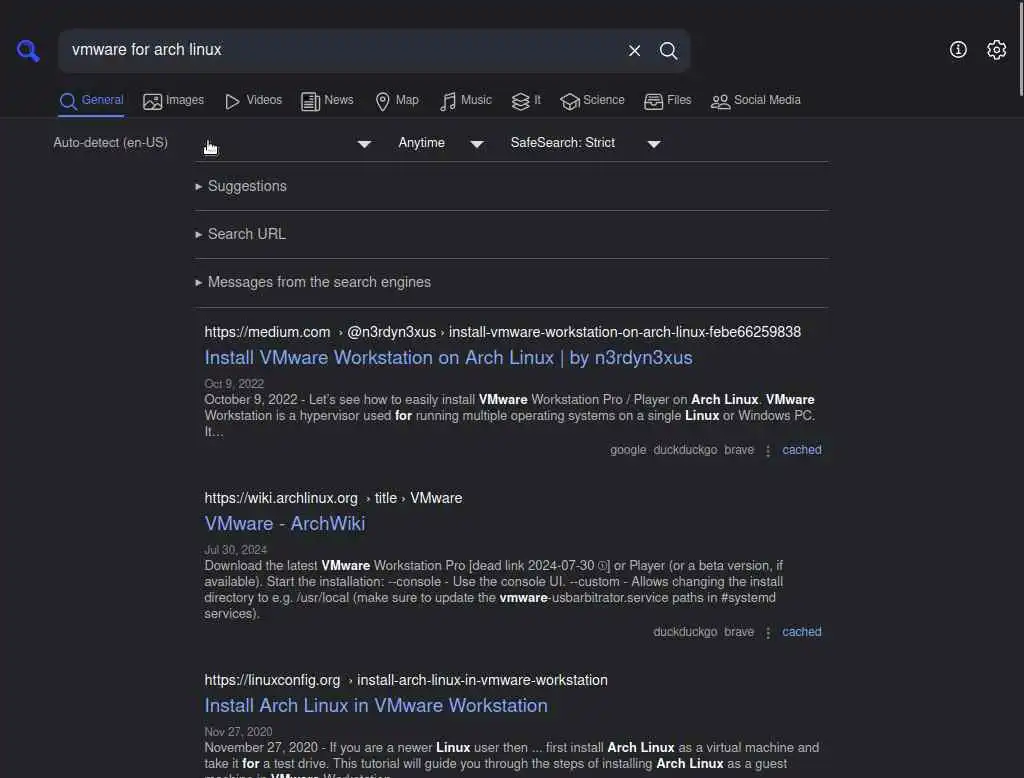This screenshot has width=1024, height=778.
Task: Click the Nov 27, 2020 date text
Action: [x=238, y=732]
